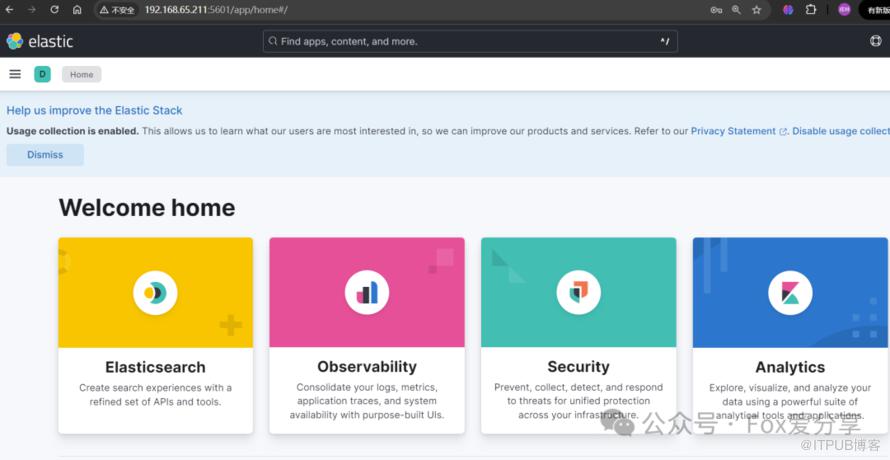This screenshot has width=890, height=460.
Task: Open the Analytics card title
Action: [x=790, y=367]
